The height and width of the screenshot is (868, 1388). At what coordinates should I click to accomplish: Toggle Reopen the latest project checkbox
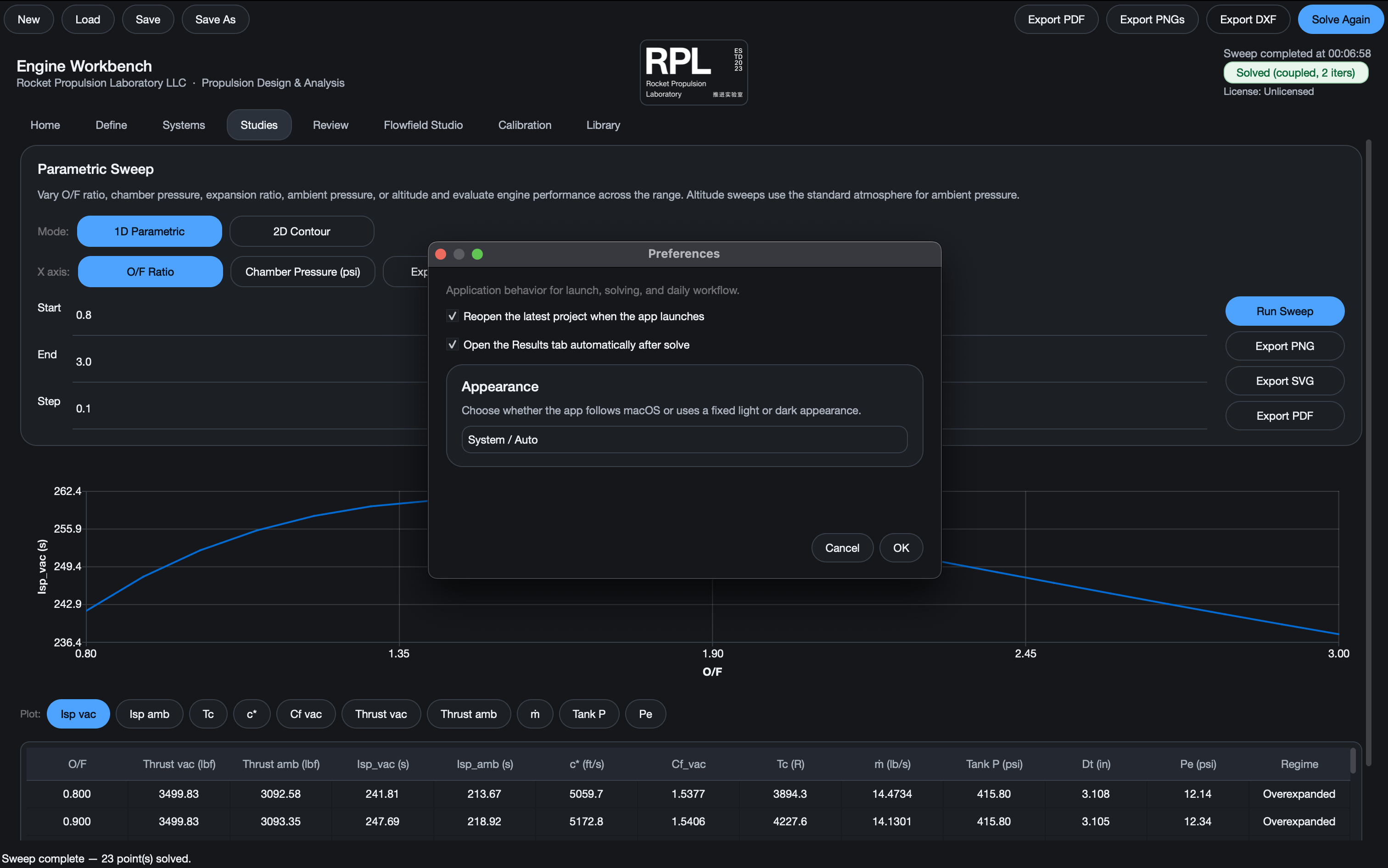click(x=452, y=316)
